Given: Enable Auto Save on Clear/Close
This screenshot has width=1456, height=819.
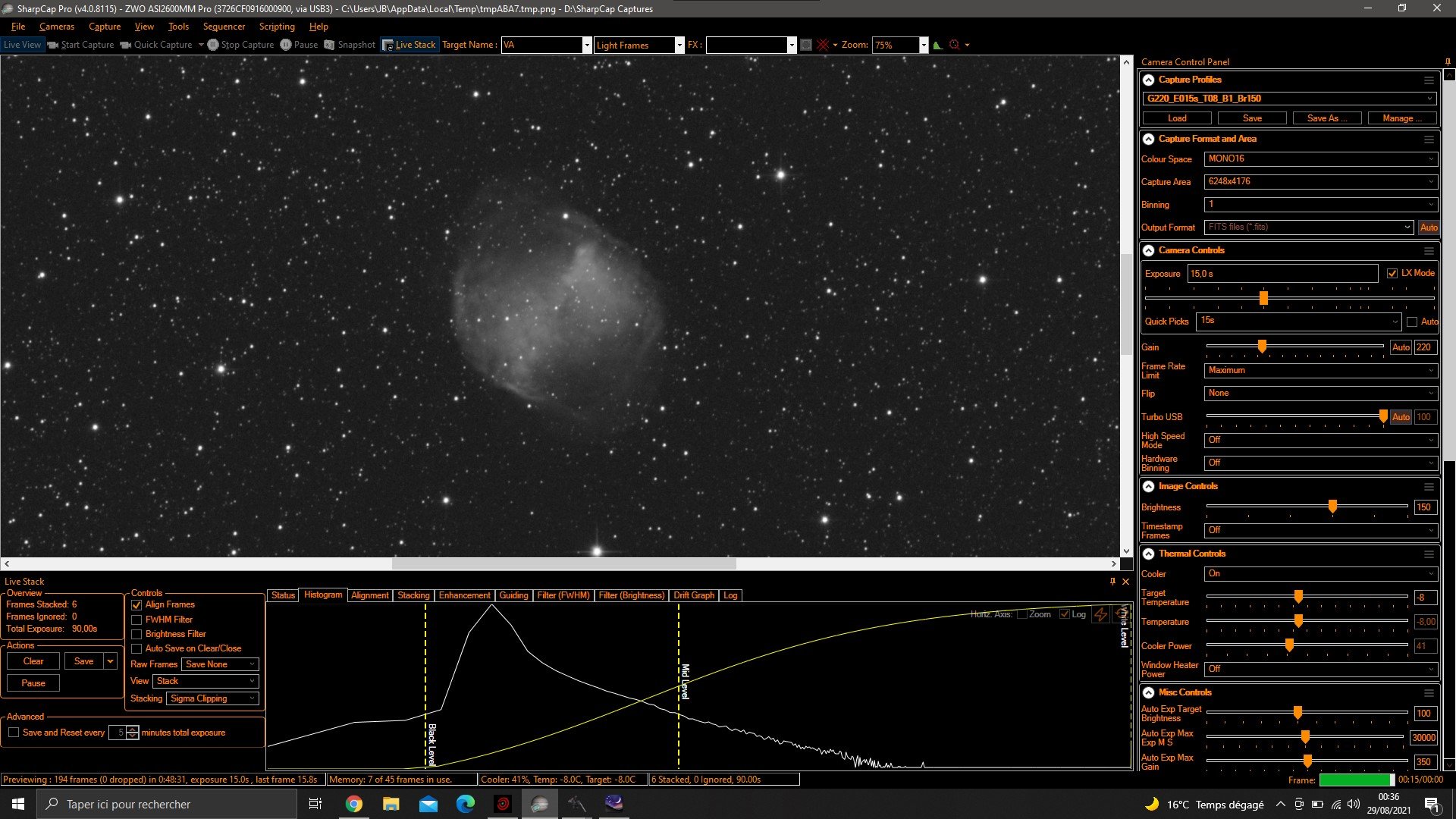Looking at the screenshot, I should tap(136, 648).
